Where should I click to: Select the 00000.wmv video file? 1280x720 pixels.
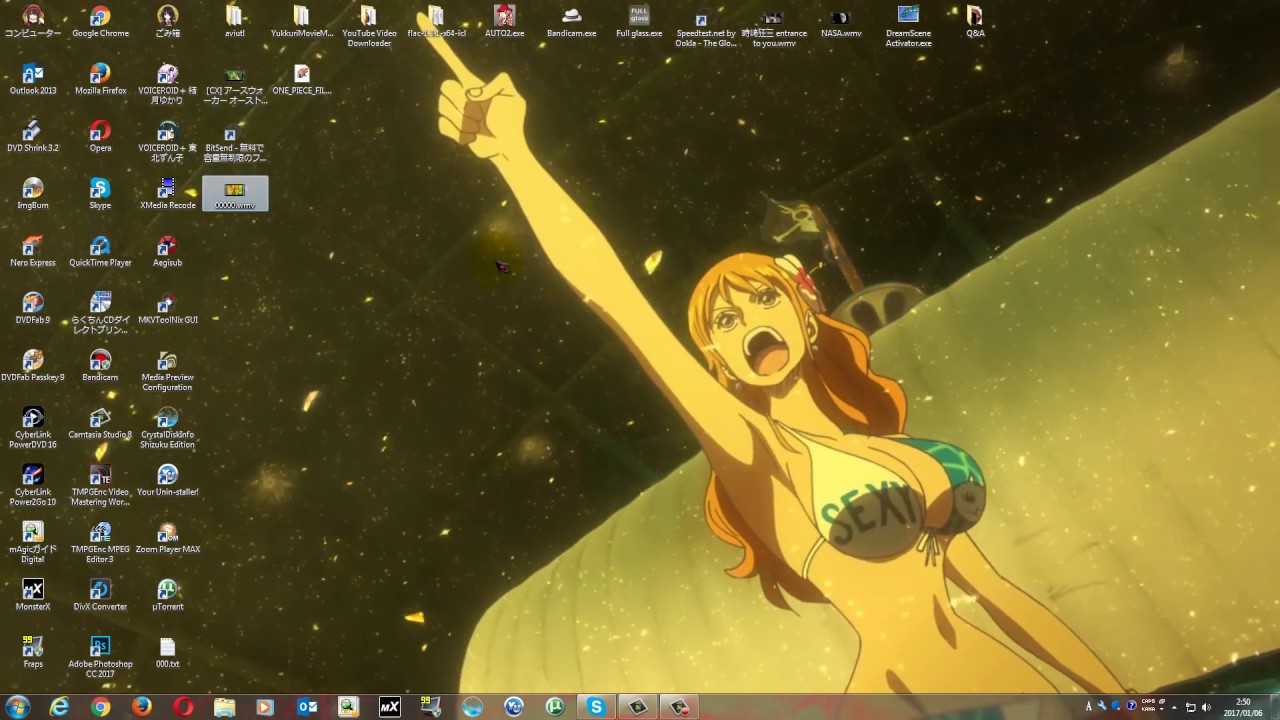pyautogui.click(x=235, y=193)
